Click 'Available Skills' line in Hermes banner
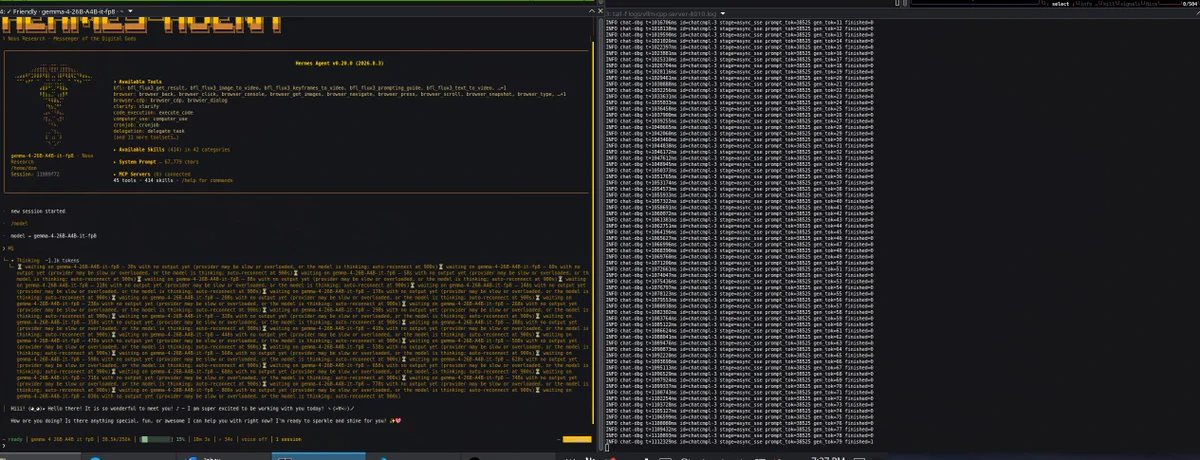Screen dimensions: 1200x460 click(x=174, y=149)
